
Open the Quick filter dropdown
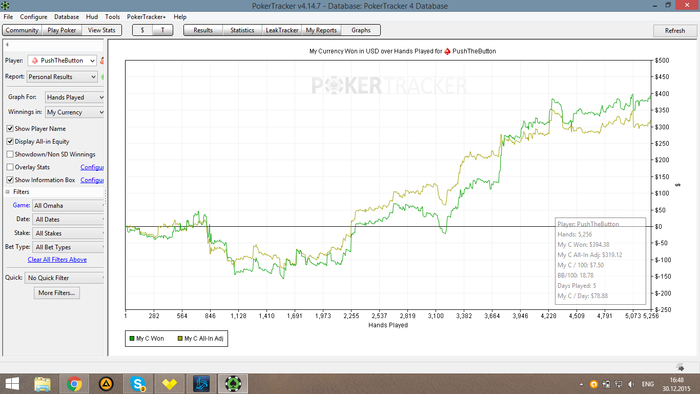click(64, 278)
